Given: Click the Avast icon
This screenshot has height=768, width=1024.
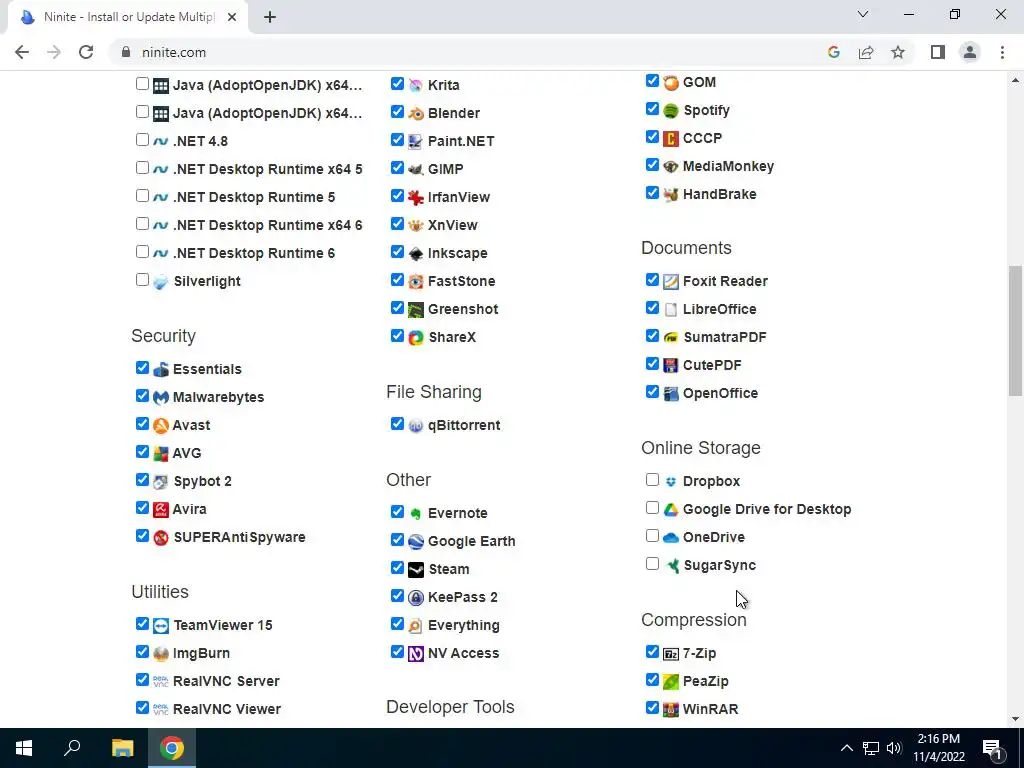Looking at the screenshot, I should pos(161,425).
